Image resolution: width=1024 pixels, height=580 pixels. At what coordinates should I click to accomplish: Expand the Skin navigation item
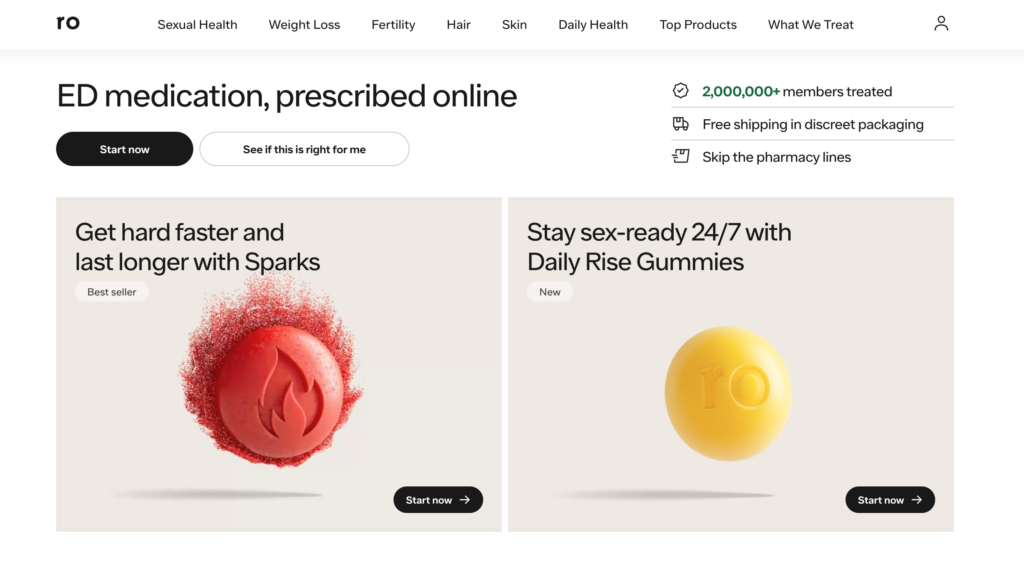coord(514,25)
